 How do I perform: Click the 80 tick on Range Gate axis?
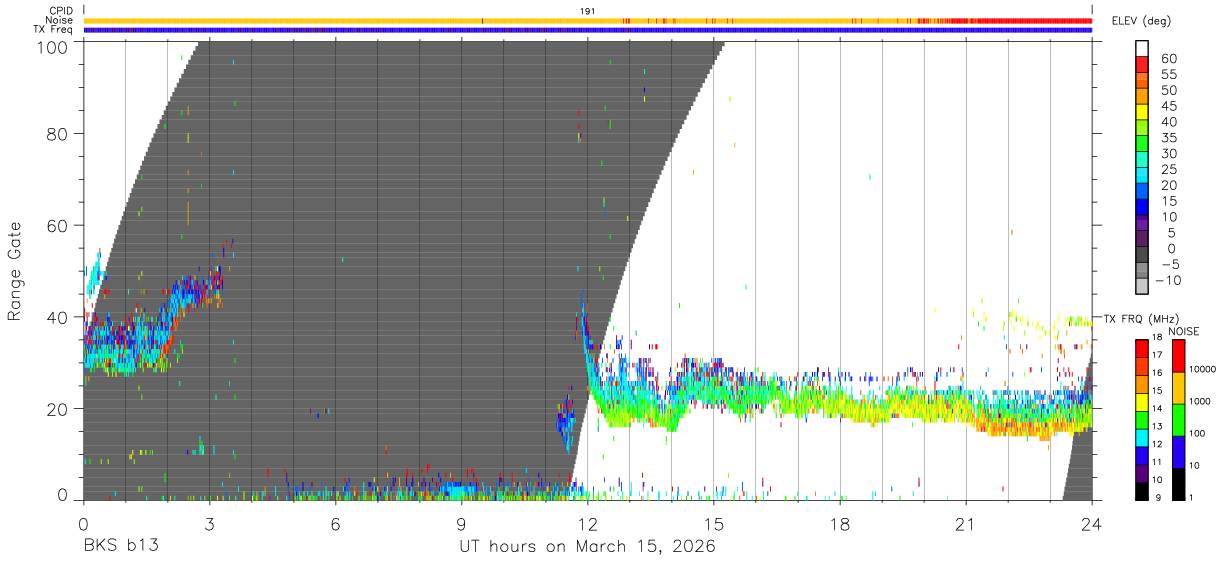[x=58, y=134]
